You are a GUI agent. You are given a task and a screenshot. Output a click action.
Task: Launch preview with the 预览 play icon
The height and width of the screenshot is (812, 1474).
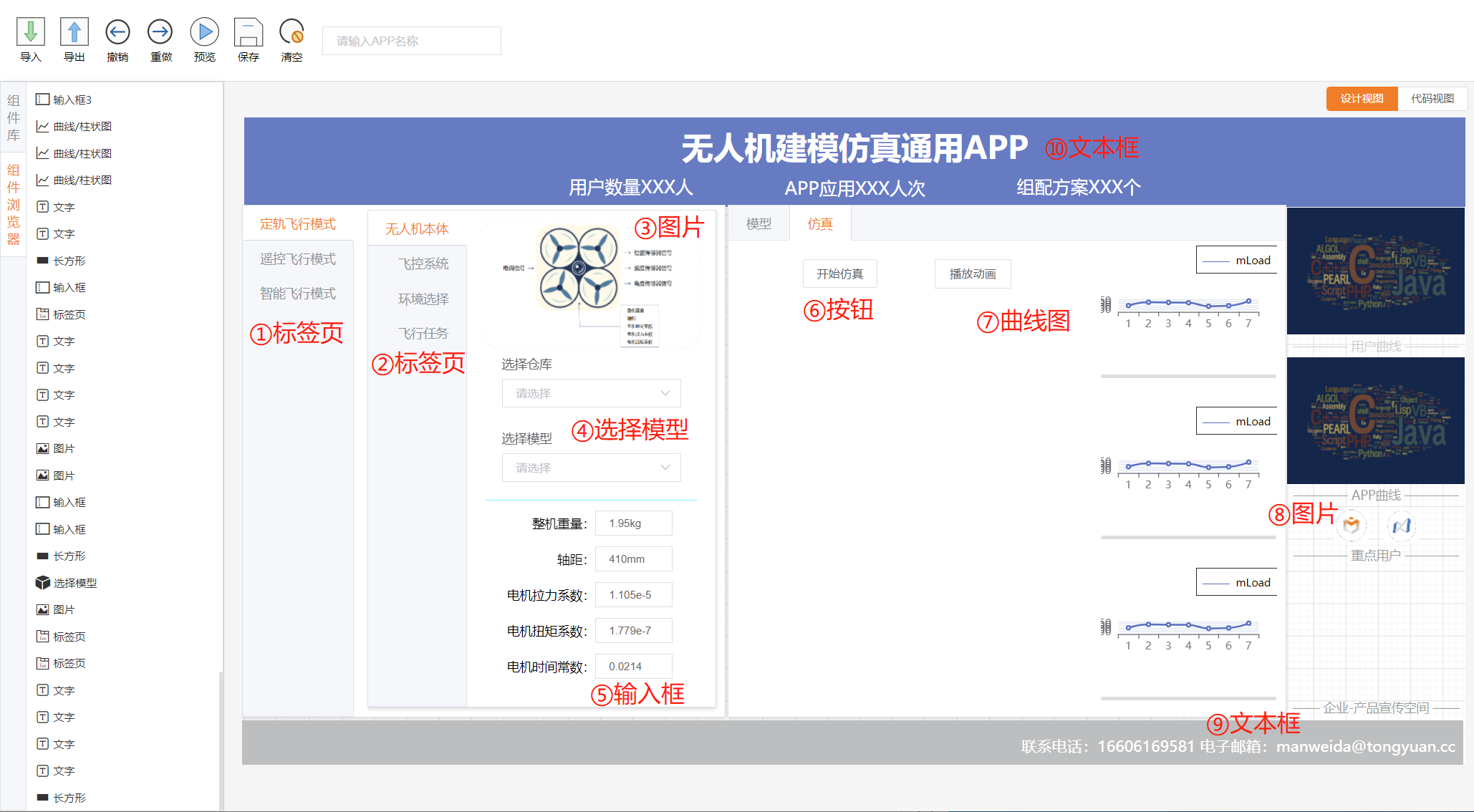pos(204,32)
